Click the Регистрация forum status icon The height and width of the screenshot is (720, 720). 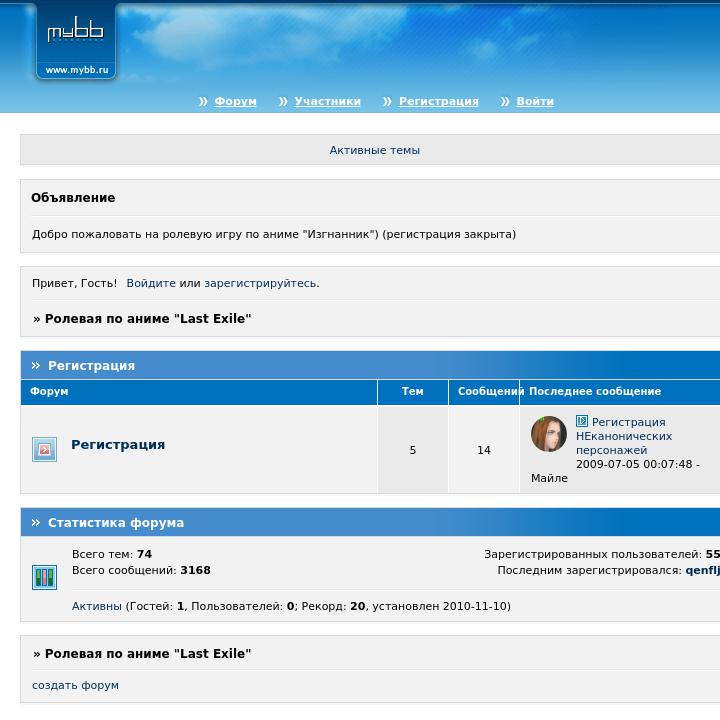pos(45,449)
